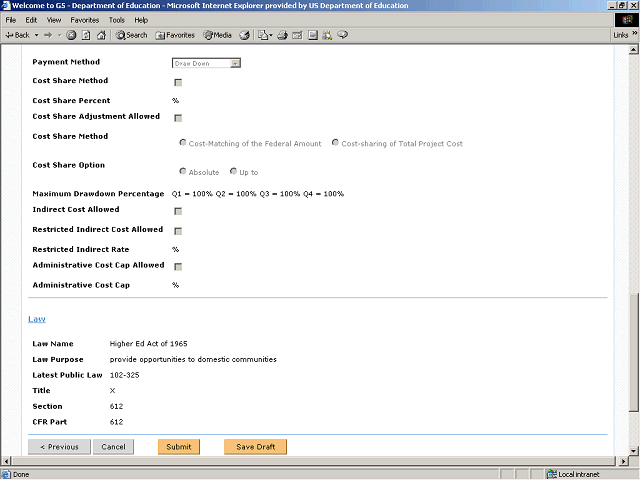
Task: Click the Cancel button
Action: [x=113, y=447]
